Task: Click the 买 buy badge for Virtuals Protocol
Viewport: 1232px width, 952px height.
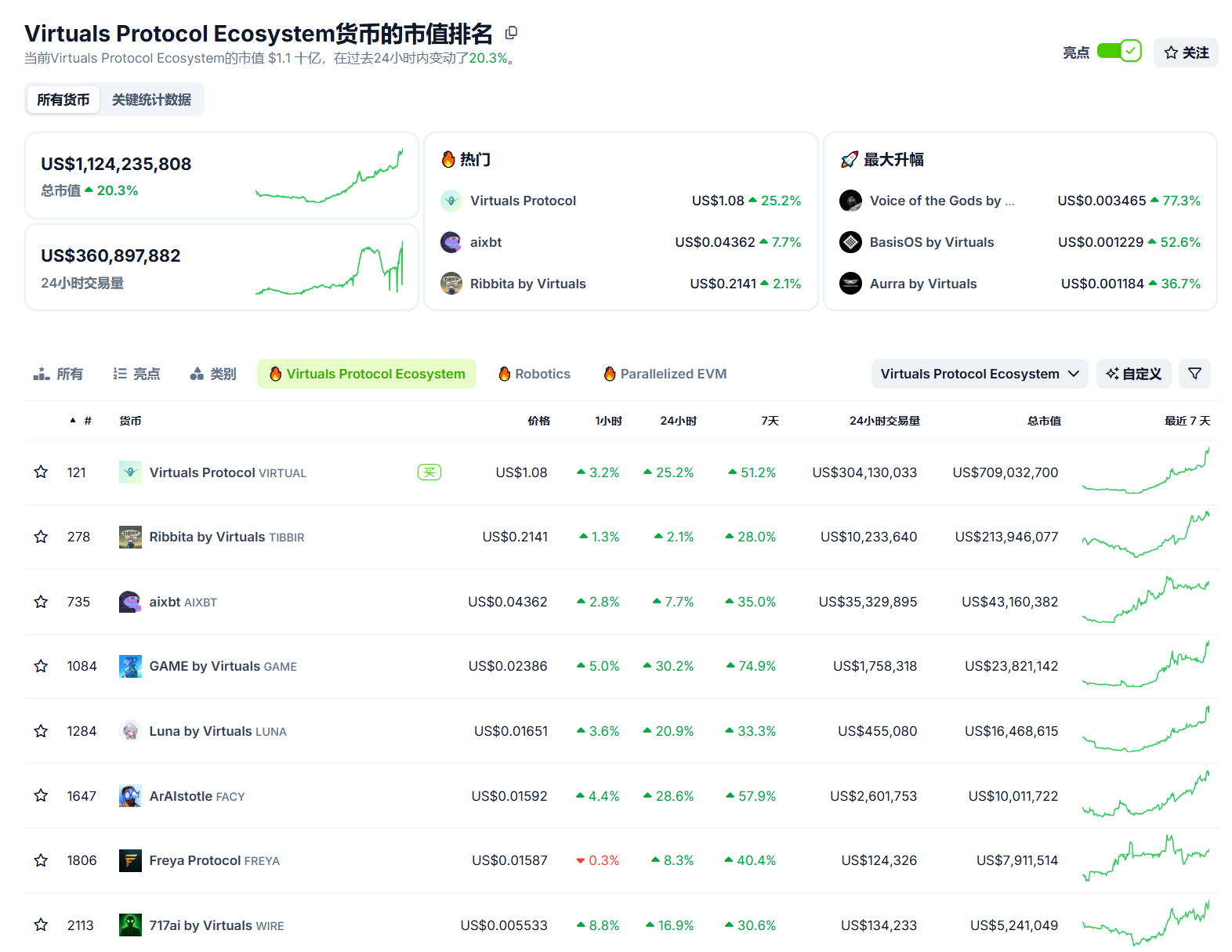Action: [429, 472]
